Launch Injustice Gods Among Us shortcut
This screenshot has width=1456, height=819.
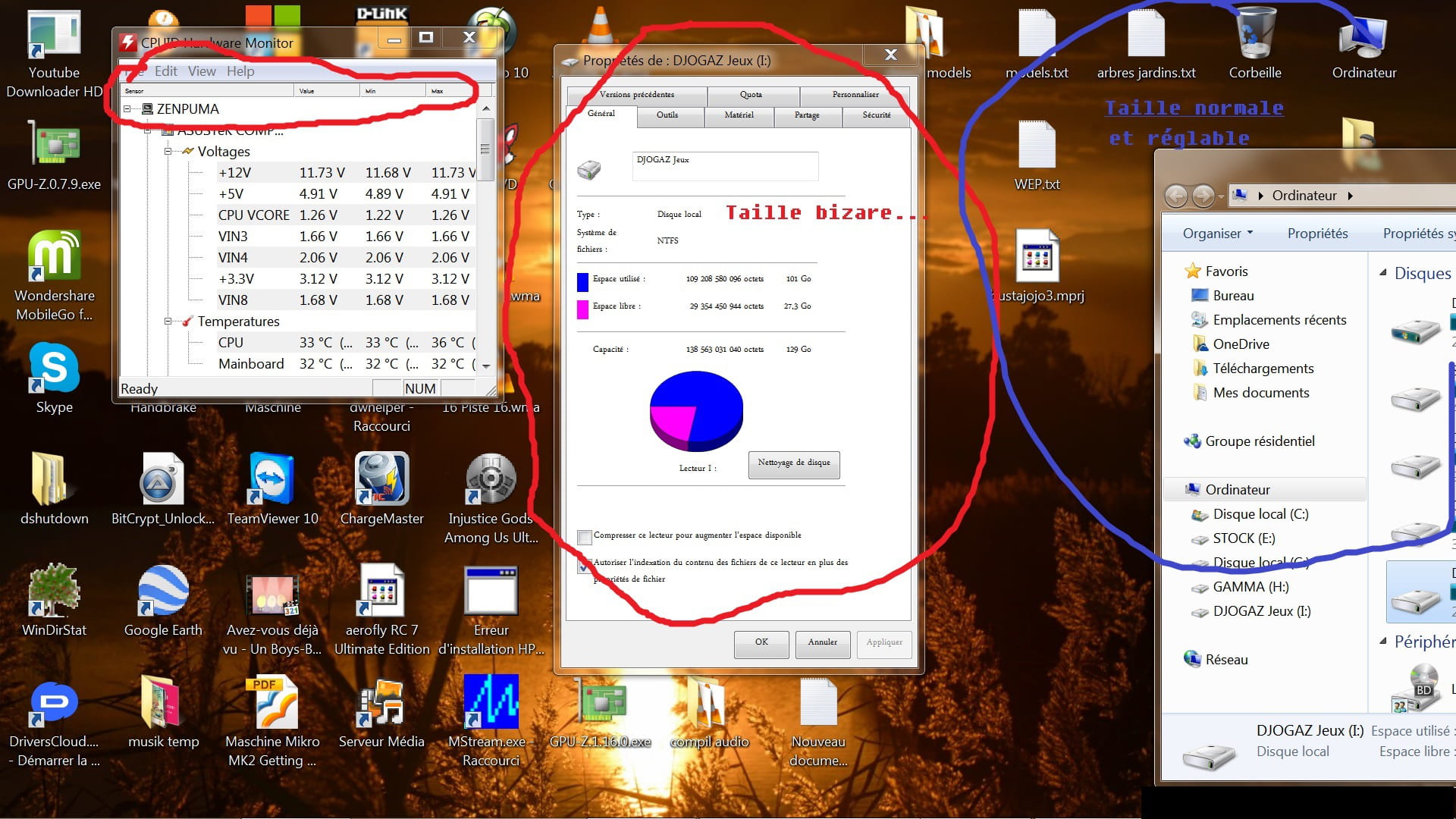coord(491,499)
